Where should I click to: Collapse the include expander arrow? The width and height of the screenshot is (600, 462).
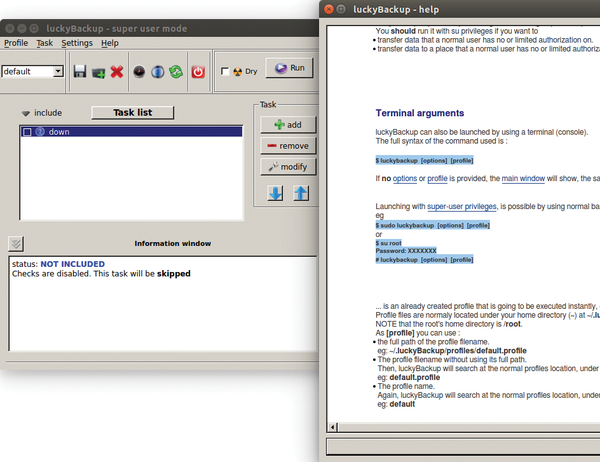26,113
